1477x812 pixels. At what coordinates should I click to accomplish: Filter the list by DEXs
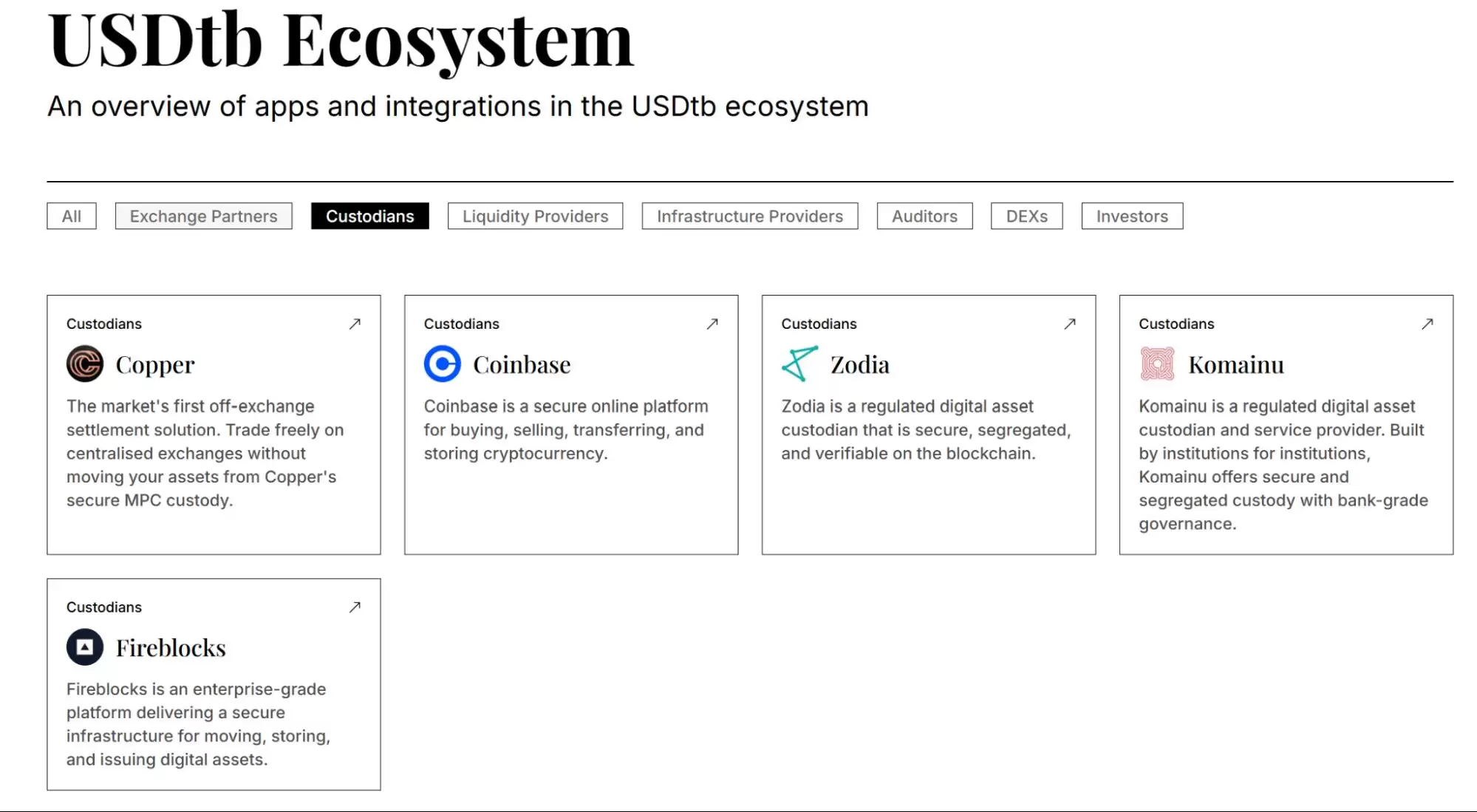coord(1026,216)
